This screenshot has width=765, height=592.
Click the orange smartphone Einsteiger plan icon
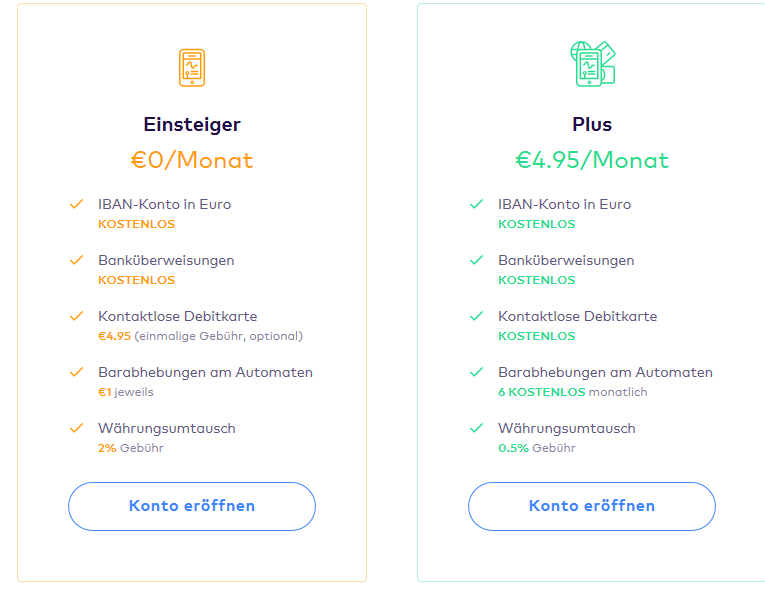click(191, 67)
